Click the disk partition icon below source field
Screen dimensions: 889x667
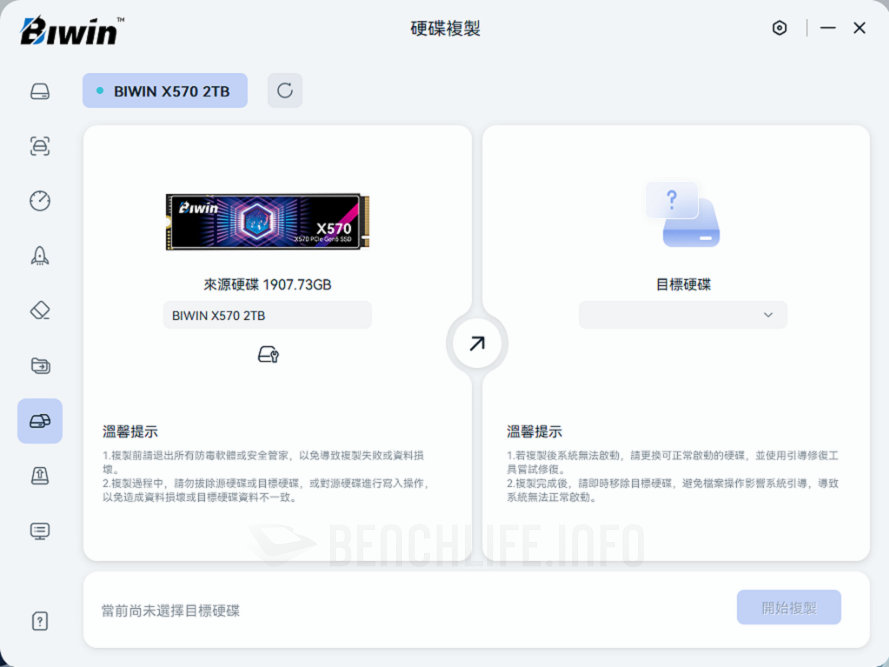click(x=267, y=354)
